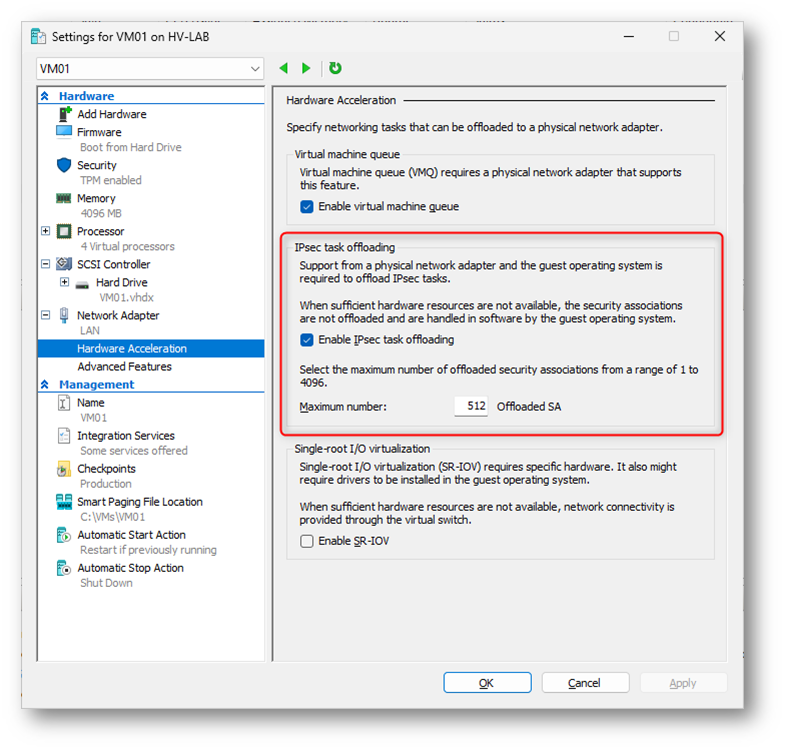Expand the Hard Drive node
Image resolution: width=786 pixels, height=751 pixels.
tap(65, 282)
